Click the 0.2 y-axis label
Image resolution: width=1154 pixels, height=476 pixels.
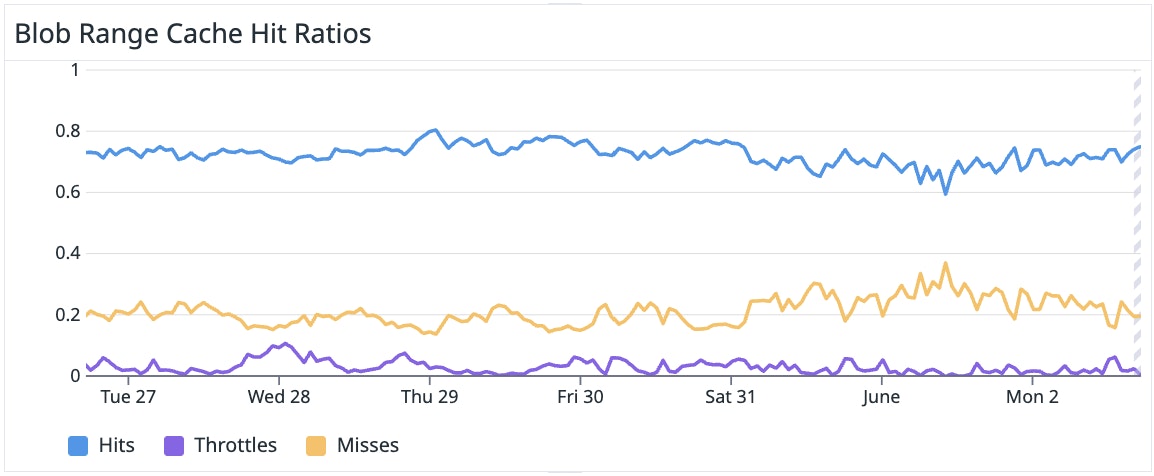(x=68, y=315)
